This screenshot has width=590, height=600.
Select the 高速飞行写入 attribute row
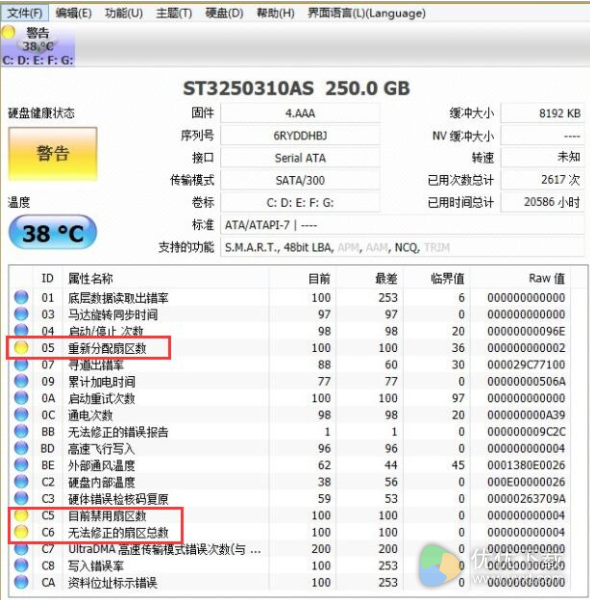pos(289,448)
